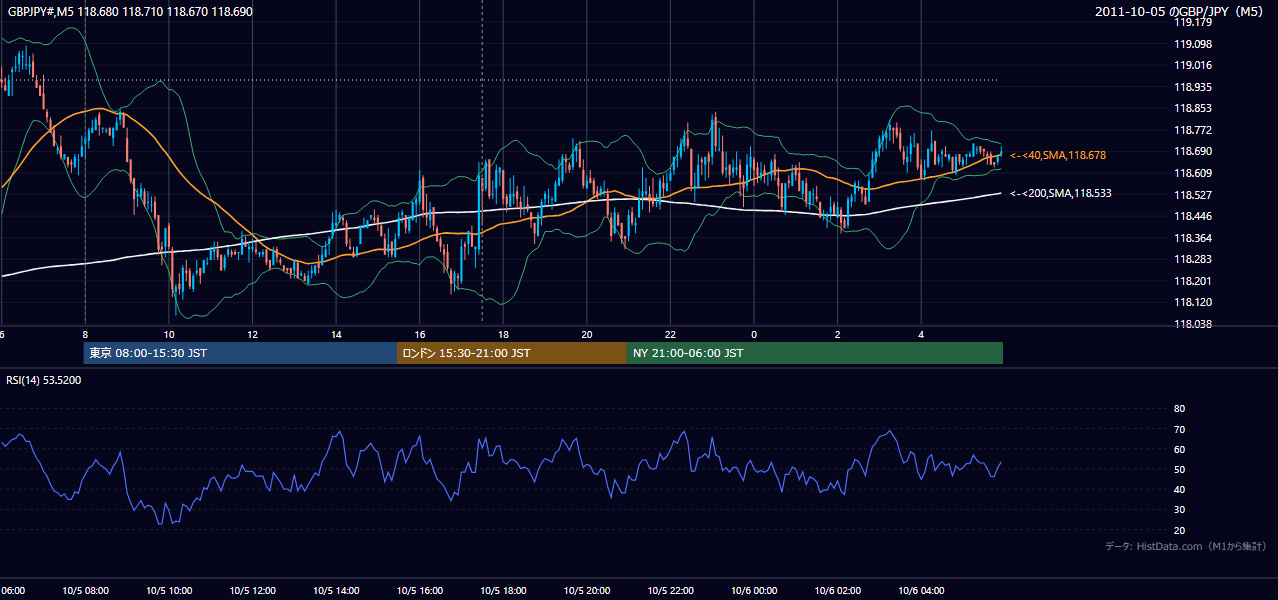Click the 40 SMA 118.678 label
The width and height of the screenshot is (1278, 600).
click(1058, 156)
